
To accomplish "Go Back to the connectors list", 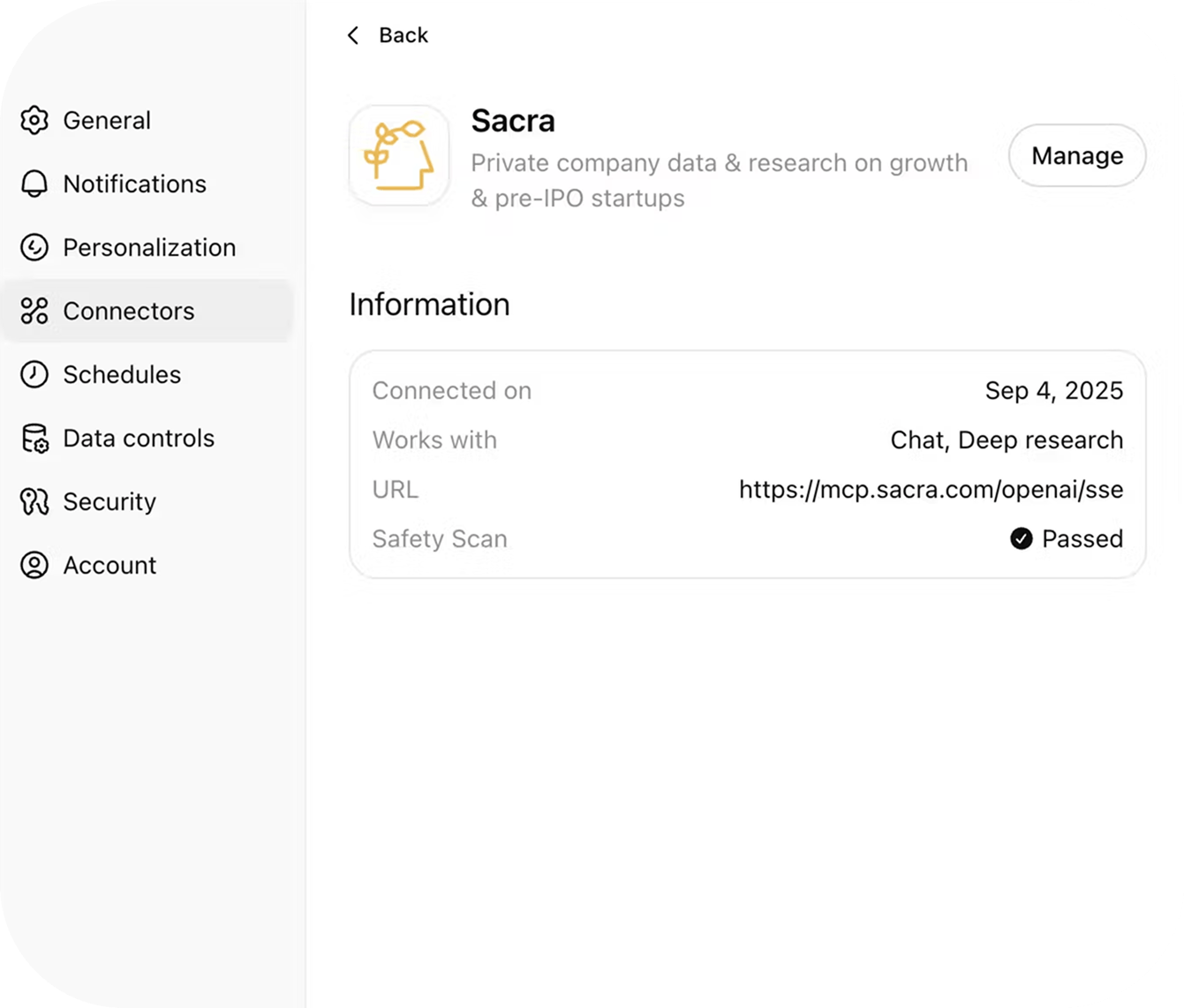I will click(388, 35).
